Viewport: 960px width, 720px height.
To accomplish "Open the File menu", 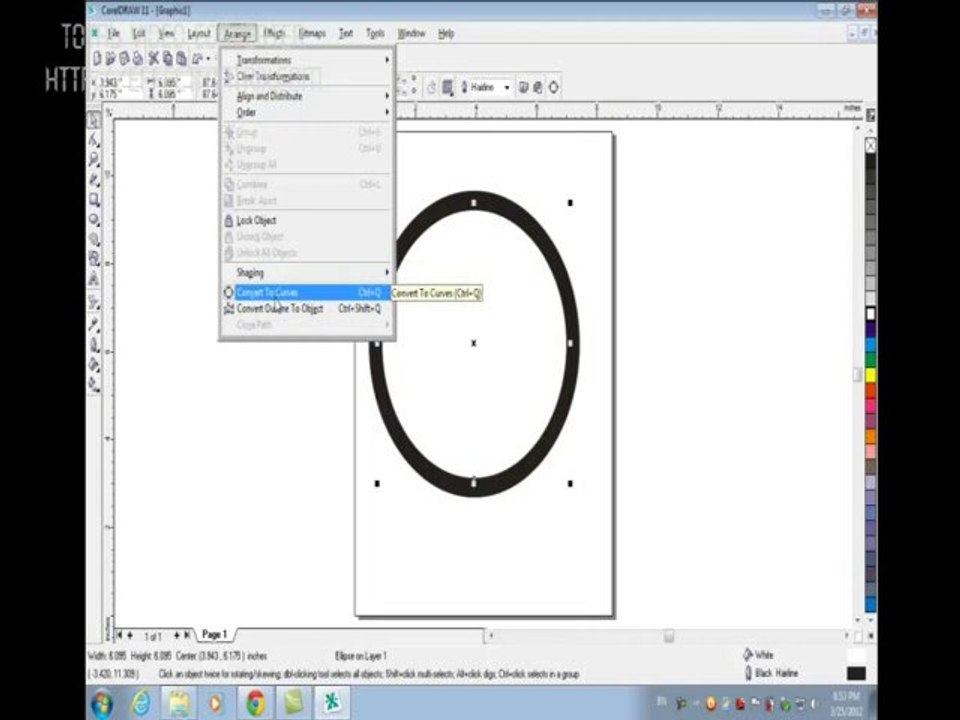I will click(114, 33).
